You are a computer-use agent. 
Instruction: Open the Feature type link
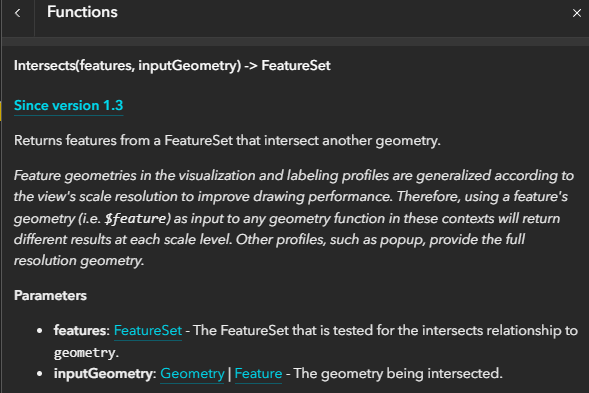coord(258,373)
